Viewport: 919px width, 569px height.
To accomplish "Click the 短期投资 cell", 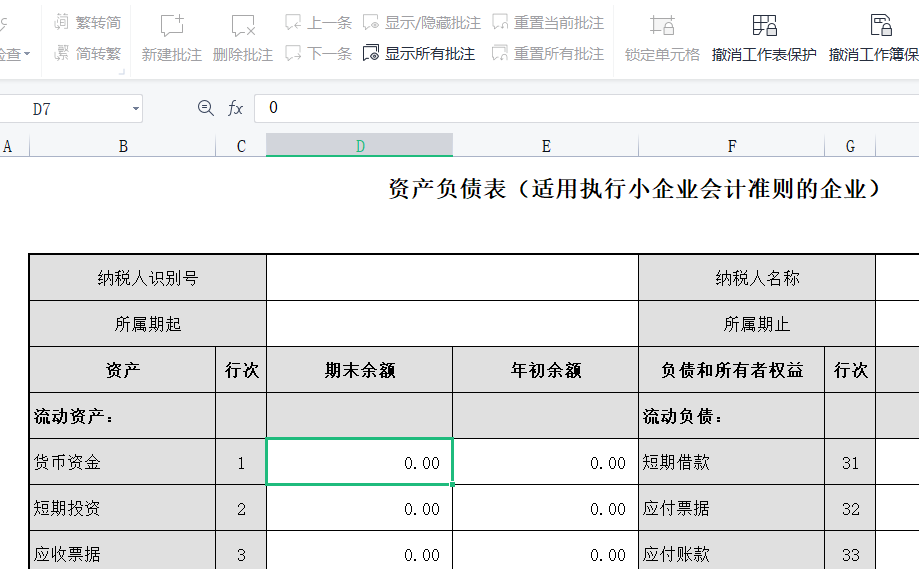I will pos(122,508).
